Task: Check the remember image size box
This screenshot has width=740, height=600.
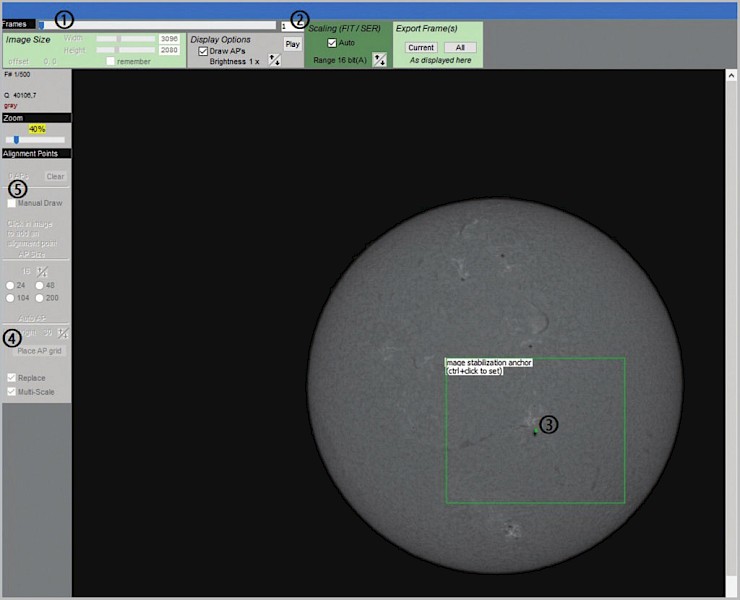Action: click(112, 61)
